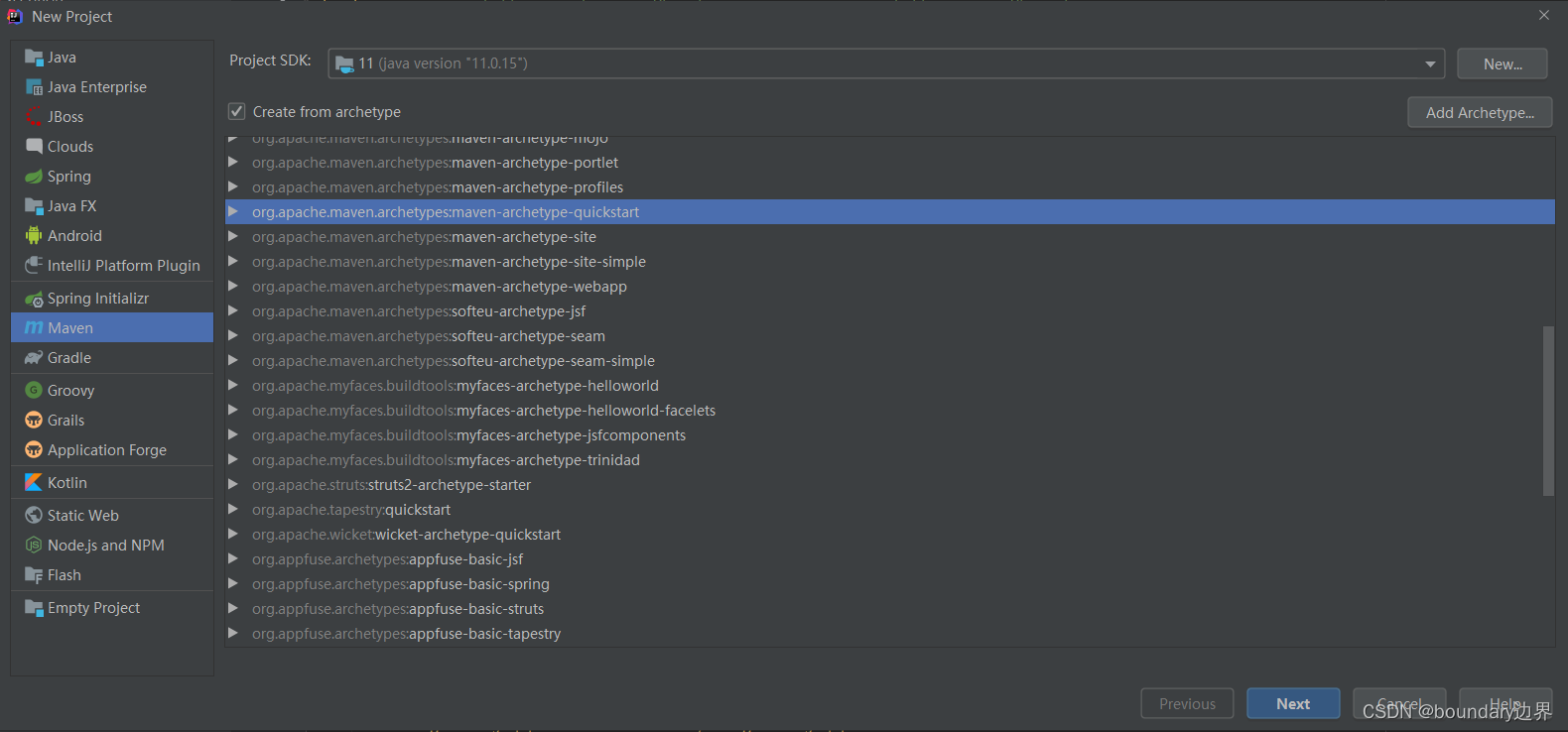
Task: Click the Java folder icon in sidebar
Action: [x=34, y=58]
